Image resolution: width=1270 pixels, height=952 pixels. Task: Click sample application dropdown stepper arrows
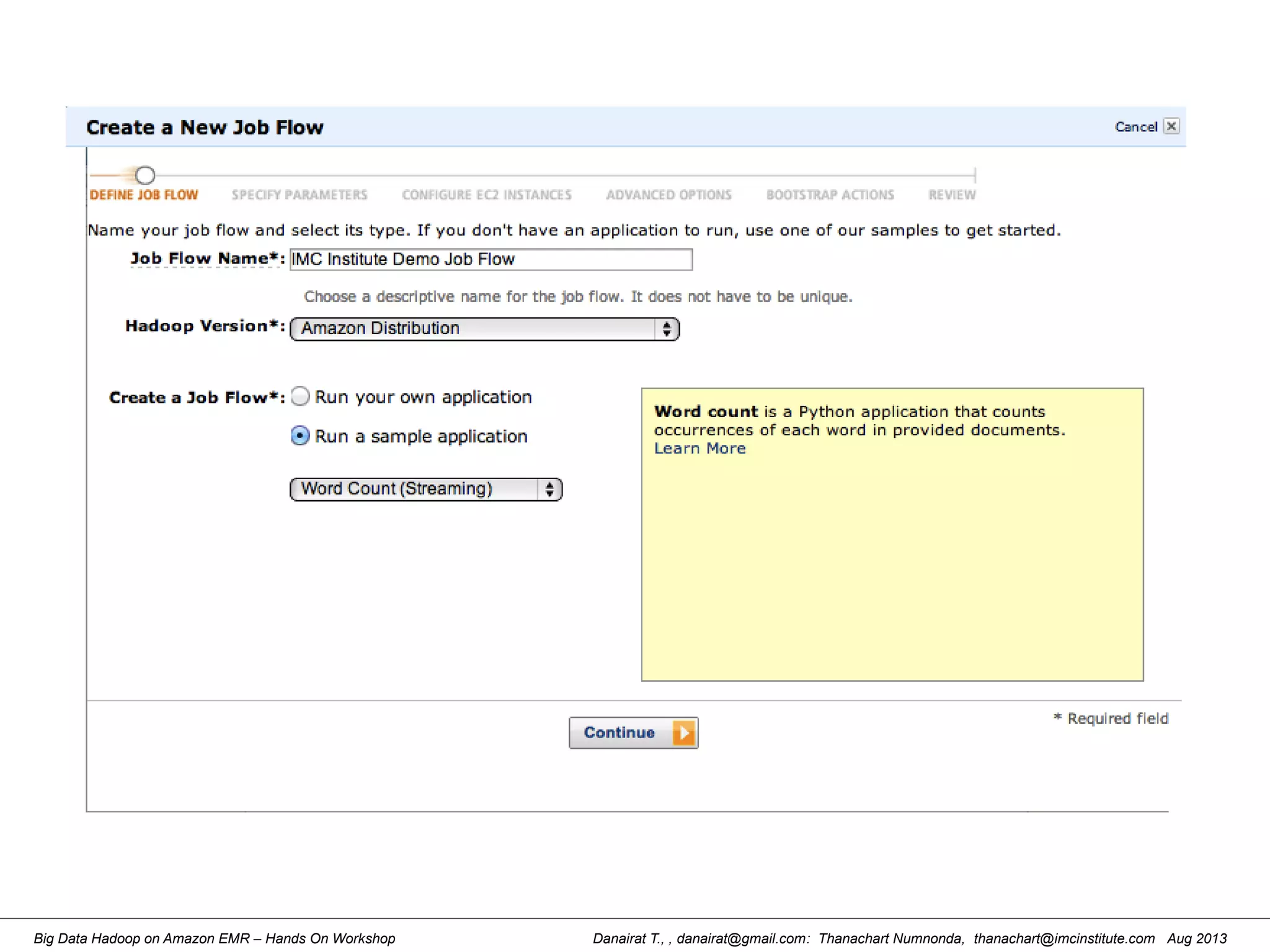click(x=549, y=490)
